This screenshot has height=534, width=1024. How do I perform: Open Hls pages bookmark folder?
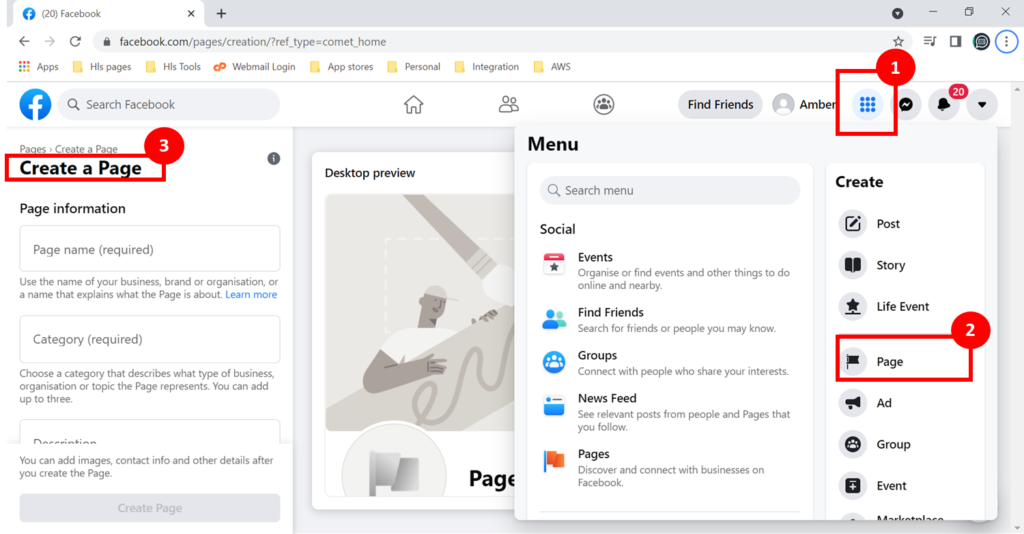coord(101,67)
